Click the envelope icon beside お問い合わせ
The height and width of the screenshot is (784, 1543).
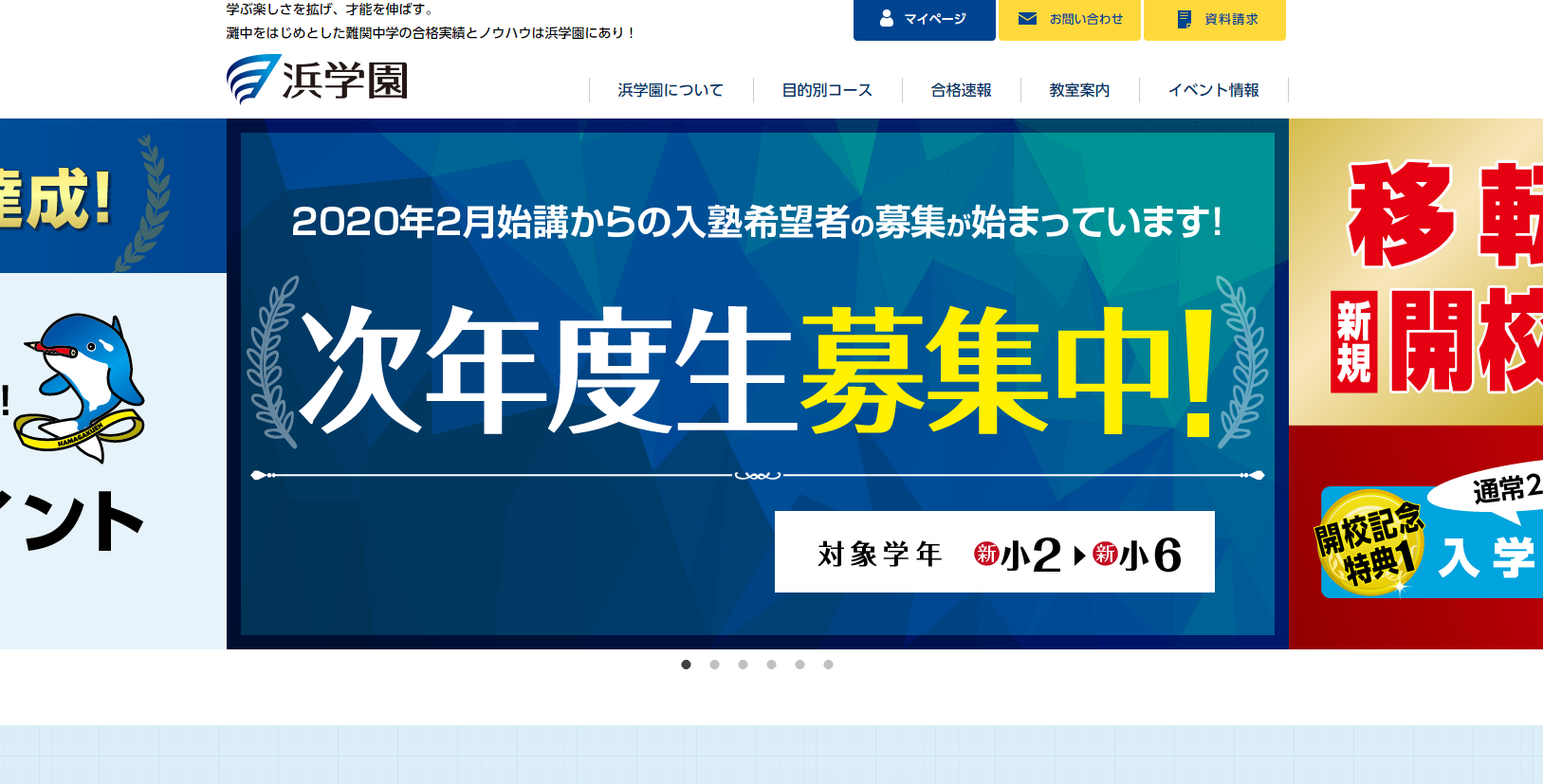pos(1027,19)
